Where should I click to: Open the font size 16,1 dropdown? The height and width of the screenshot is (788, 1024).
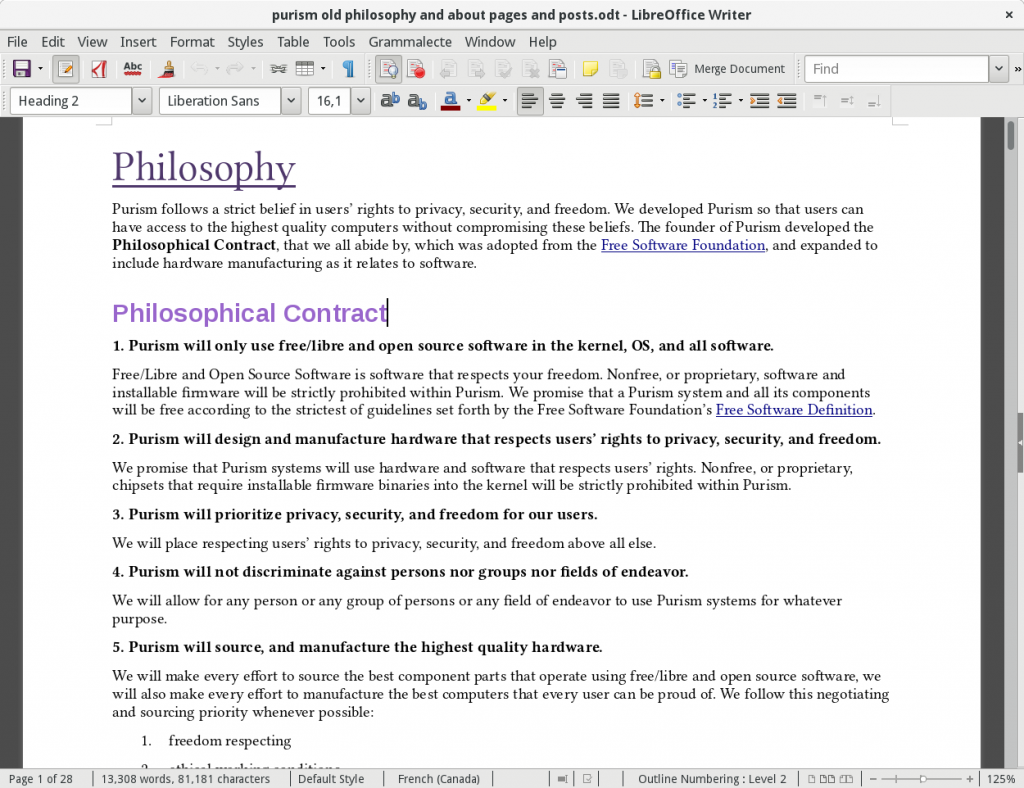360,101
